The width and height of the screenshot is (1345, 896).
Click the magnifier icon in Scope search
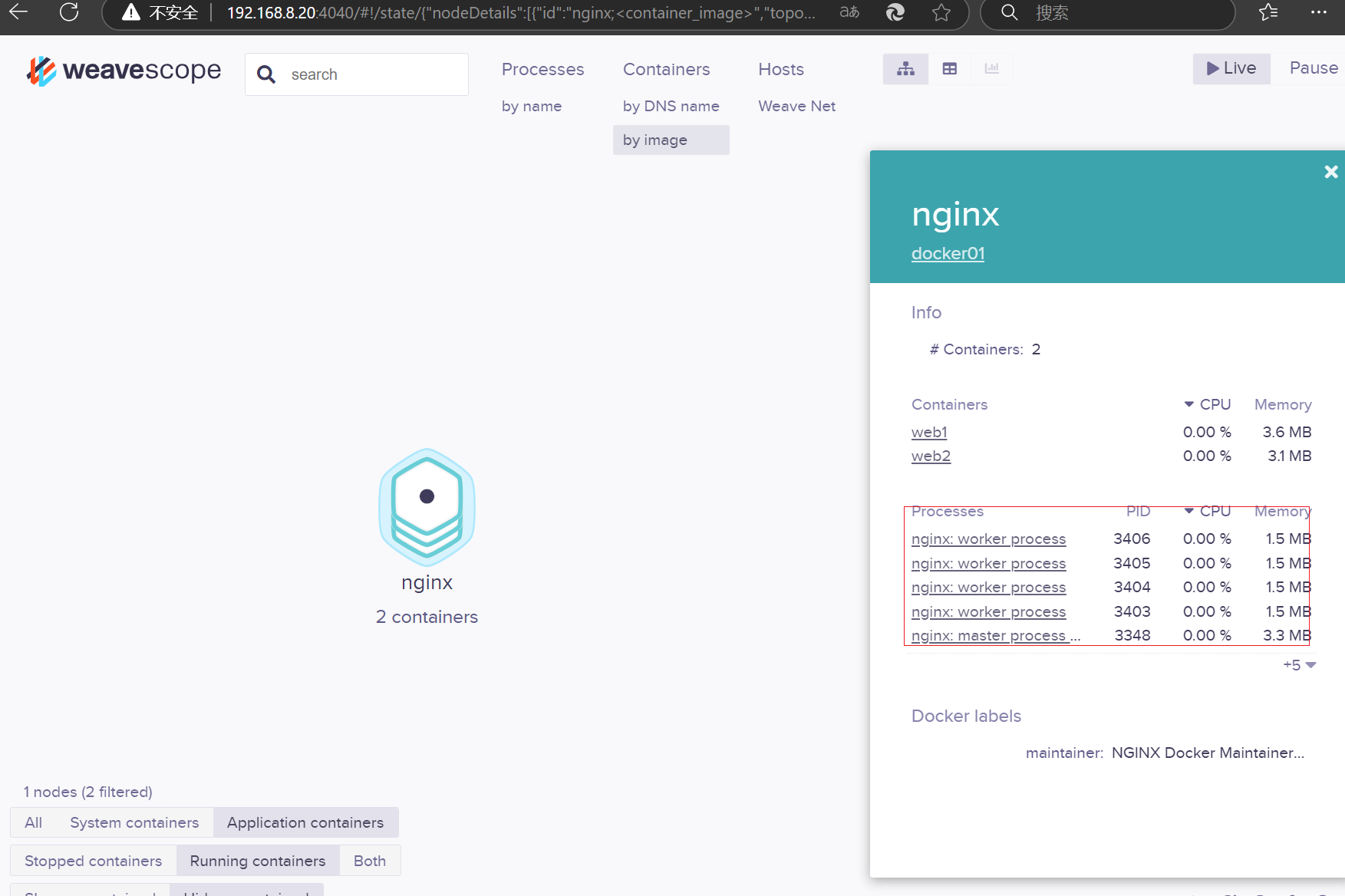266,74
